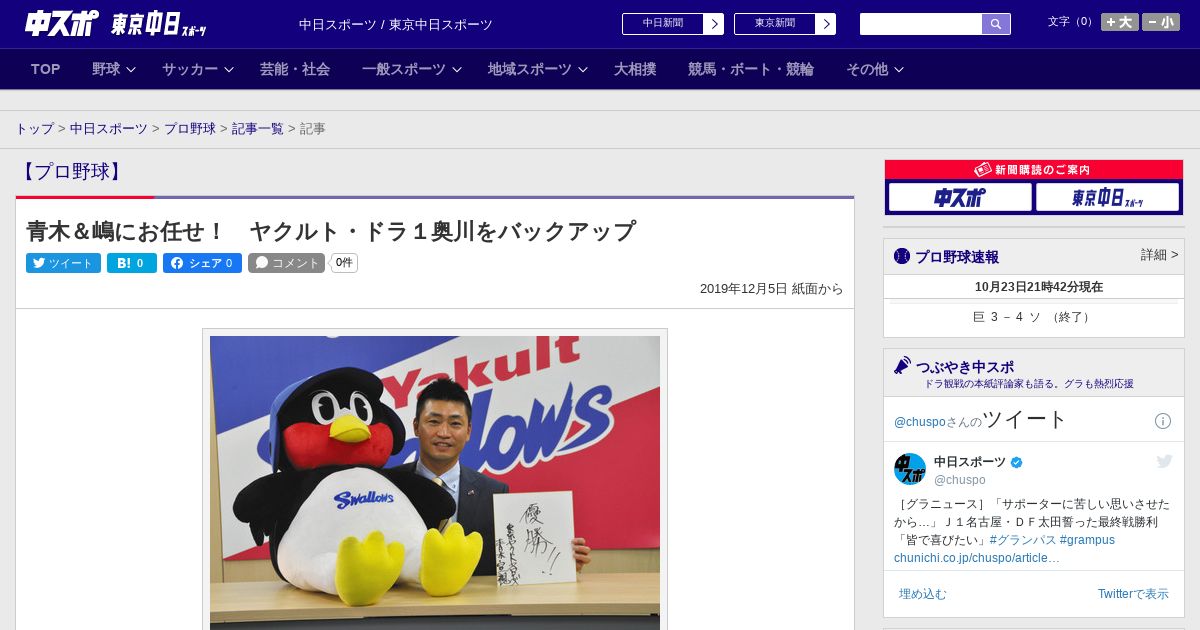Click the 中スポ subscription banner button
This screenshot has width=1200, height=630.
(x=959, y=197)
